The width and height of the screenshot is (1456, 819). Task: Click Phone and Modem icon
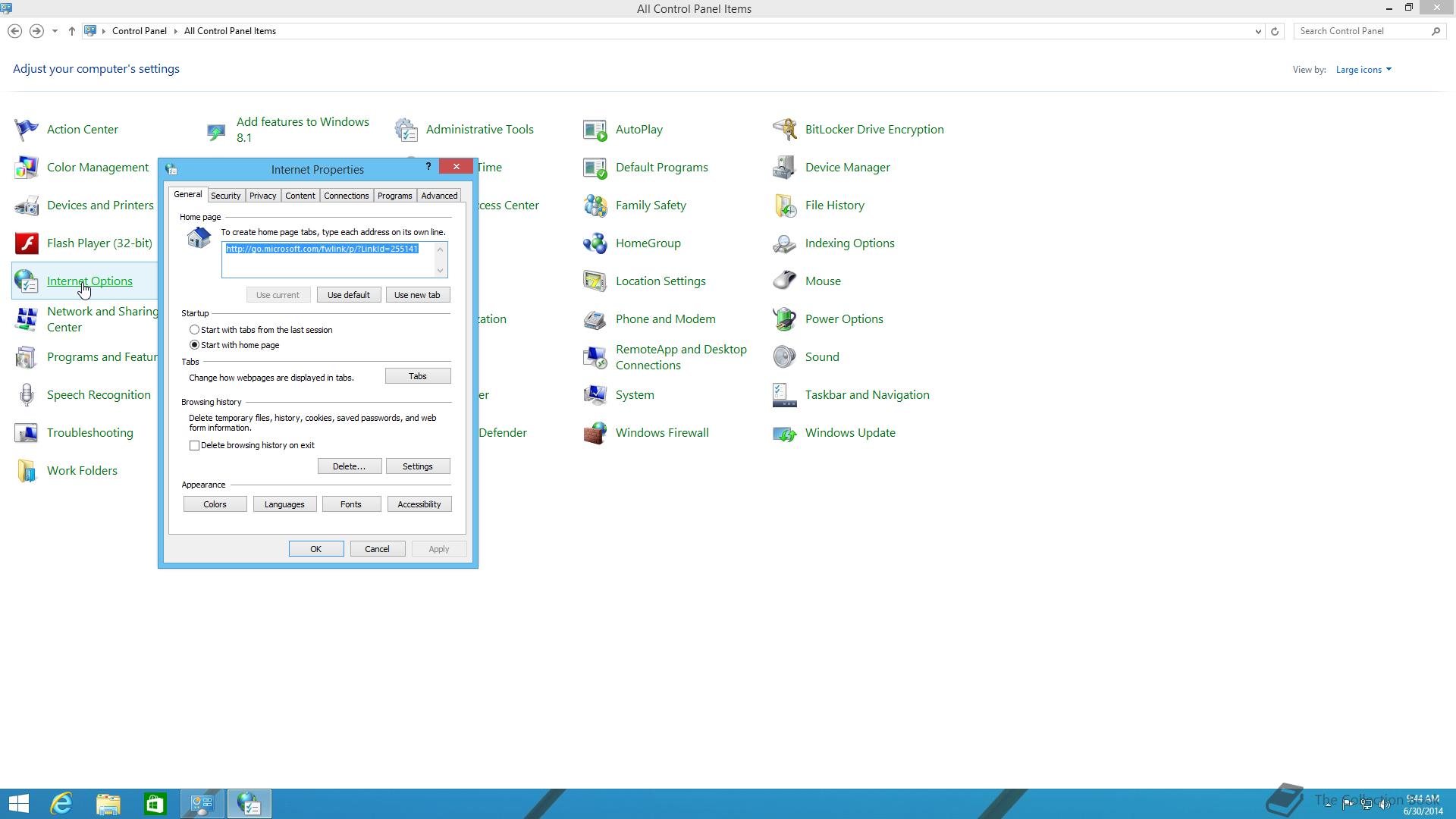pos(595,319)
